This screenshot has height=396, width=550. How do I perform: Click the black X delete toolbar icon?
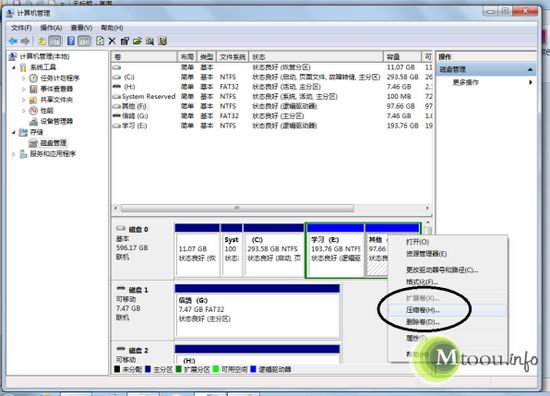click(x=112, y=41)
